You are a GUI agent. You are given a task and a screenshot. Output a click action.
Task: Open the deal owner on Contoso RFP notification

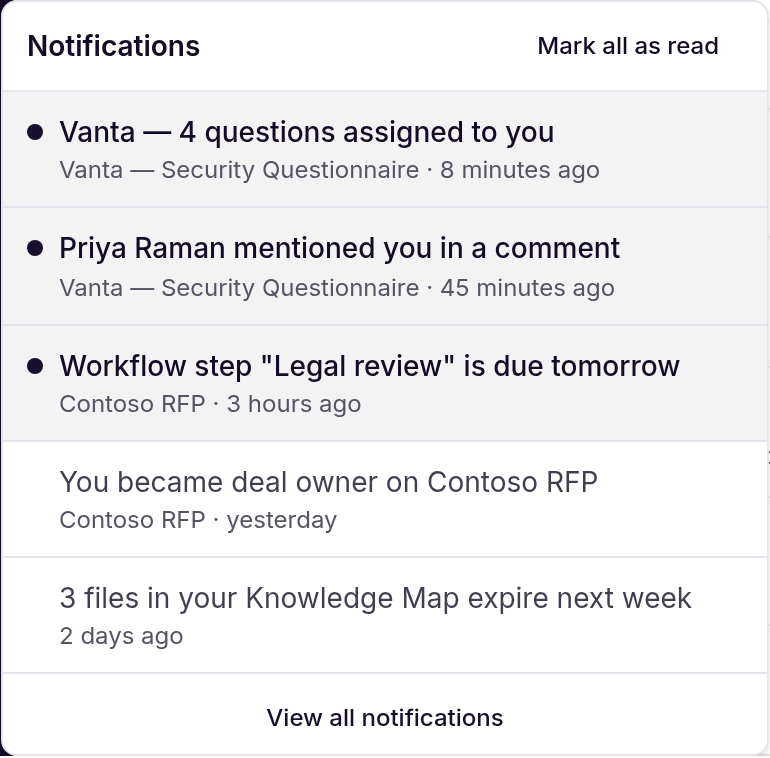[385, 499]
